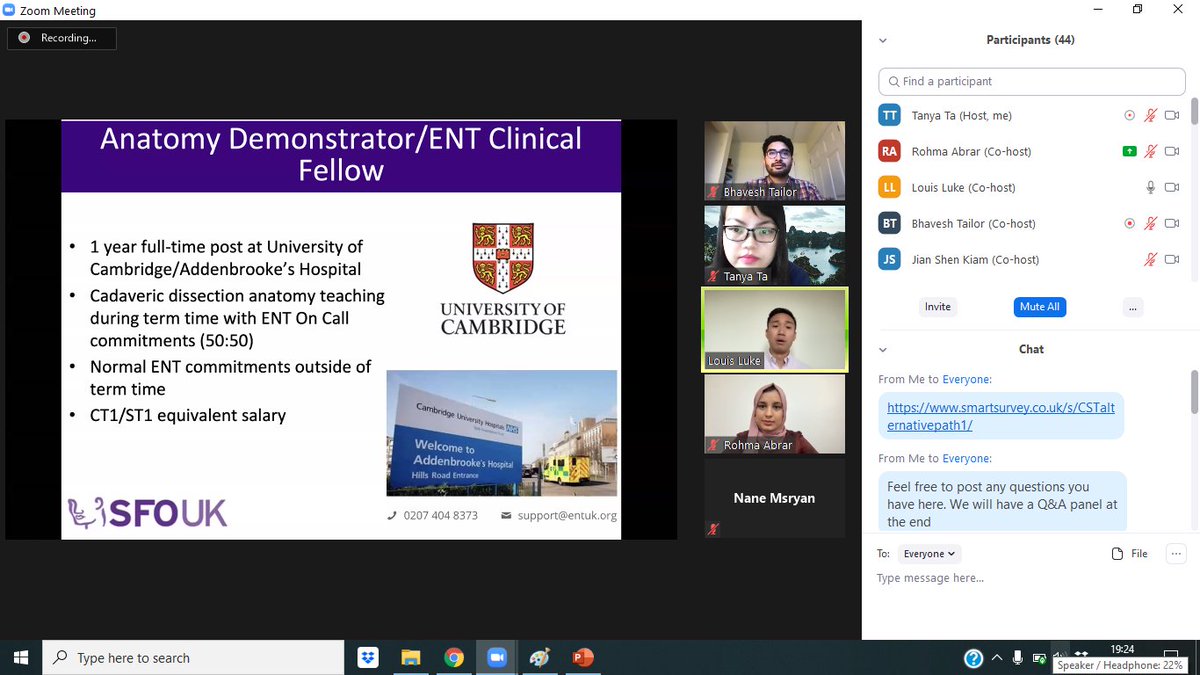Image resolution: width=1200 pixels, height=675 pixels.
Task: Click the 'Participants (44)' header text
Action: 1030,41
